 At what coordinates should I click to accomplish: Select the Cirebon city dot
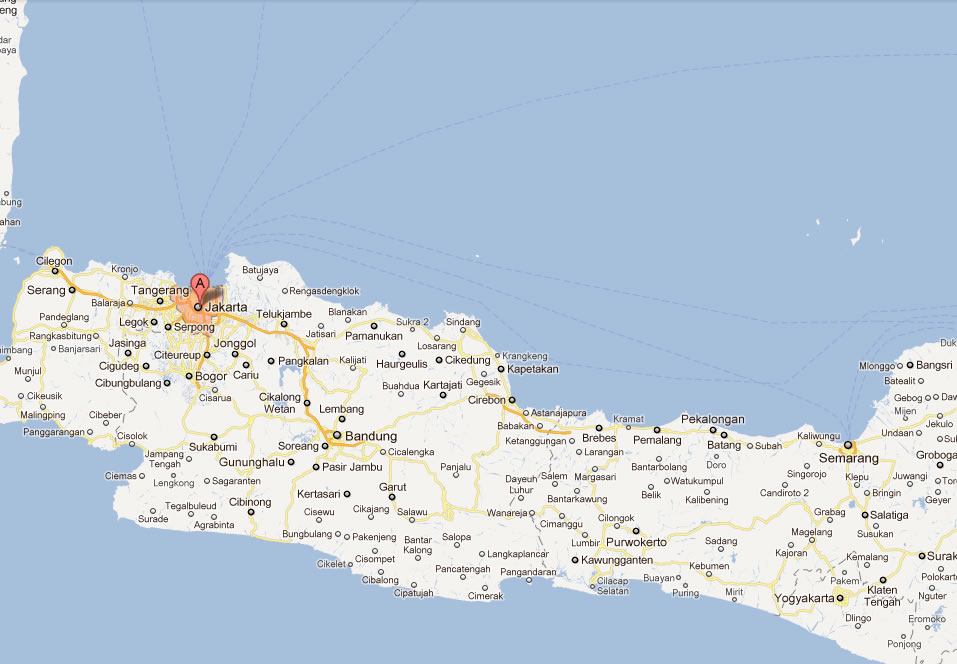[511, 400]
